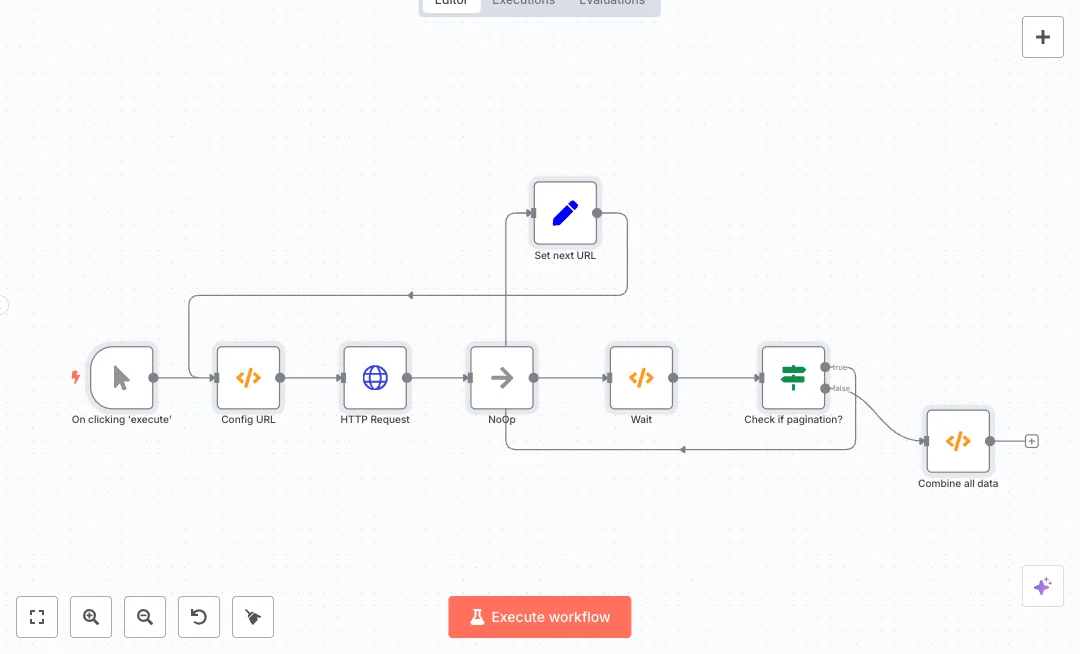This screenshot has width=1080, height=654.
Task: Reset the canvas zoom level
Action: [199, 617]
